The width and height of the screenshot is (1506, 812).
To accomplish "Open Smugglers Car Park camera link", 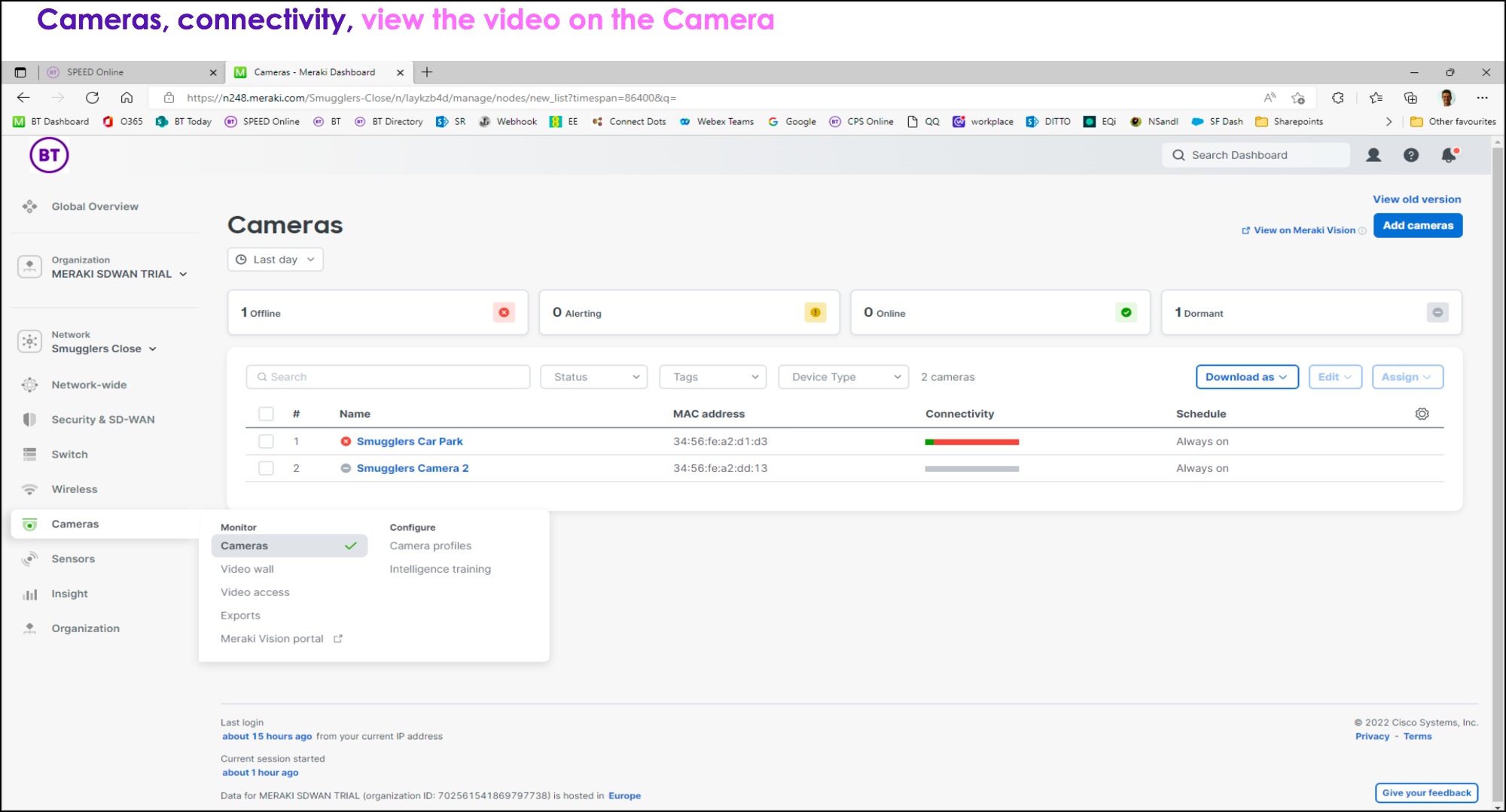I will (x=409, y=442).
